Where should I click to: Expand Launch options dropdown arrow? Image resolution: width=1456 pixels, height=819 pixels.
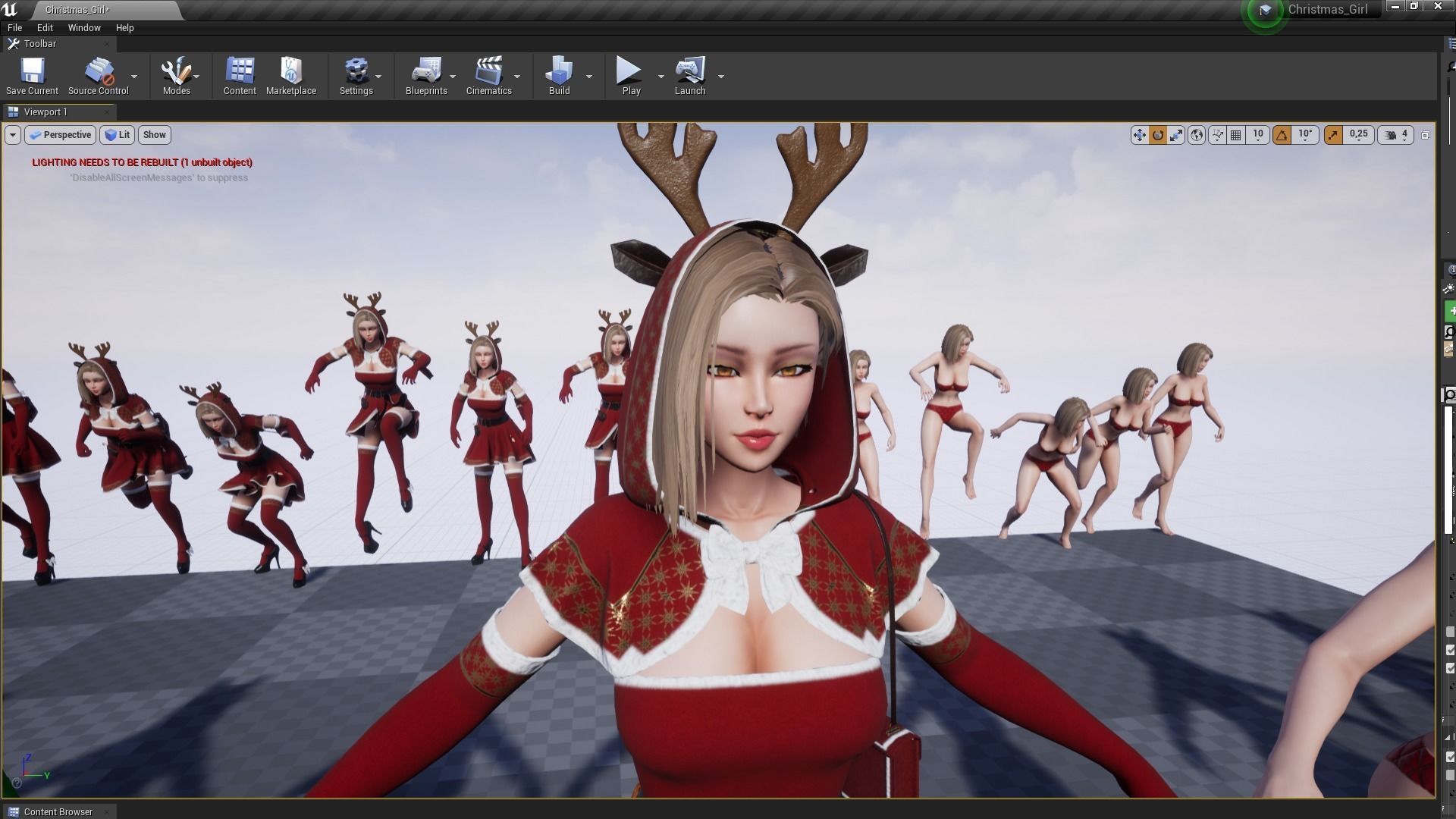pos(721,76)
